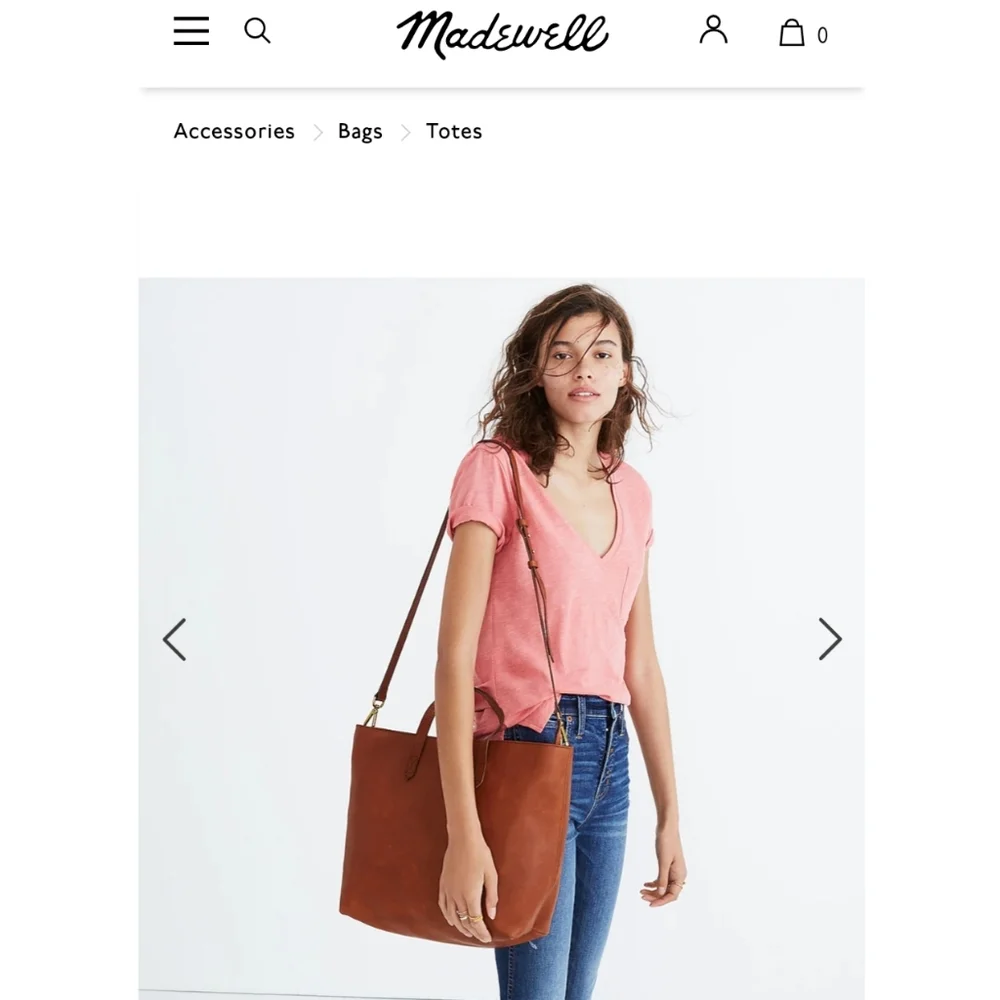Click the brown leather tote in photo
The image size is (1000, 1000).
(x=455, y=835)
